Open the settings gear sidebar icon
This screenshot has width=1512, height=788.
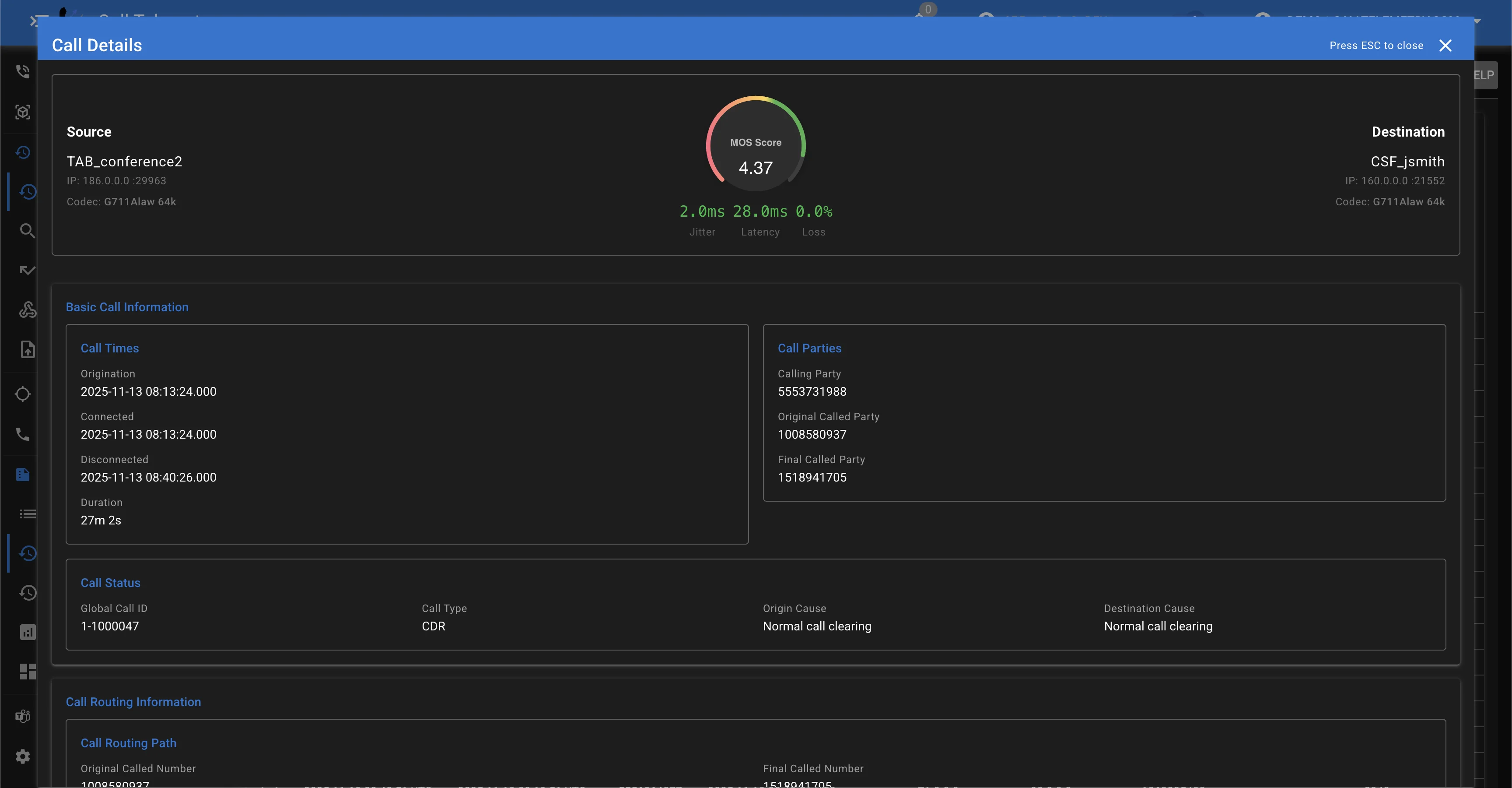pyautogui.click(x=23, y=756)
